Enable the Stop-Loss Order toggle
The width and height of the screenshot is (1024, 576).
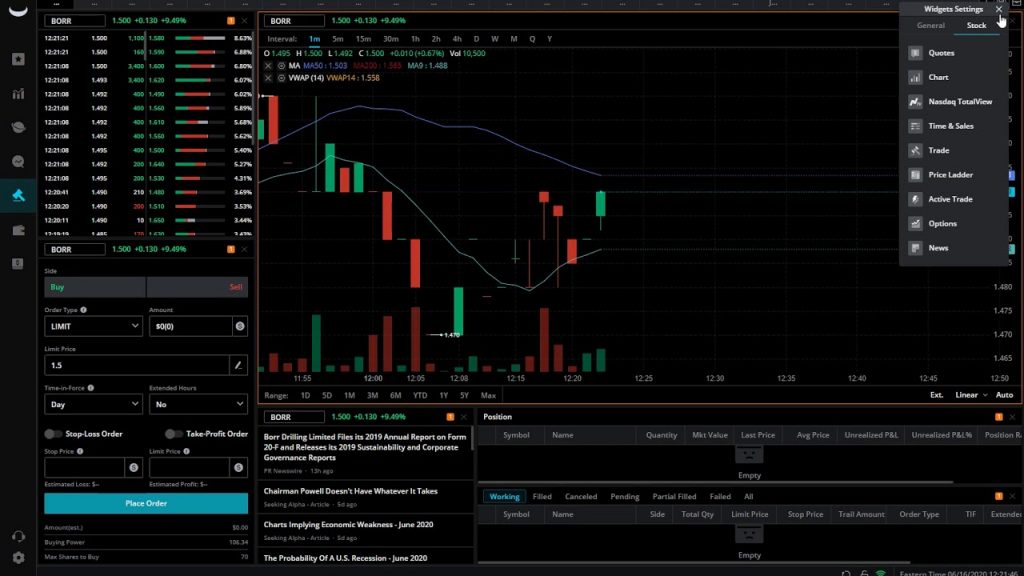[x=53, y=434]
